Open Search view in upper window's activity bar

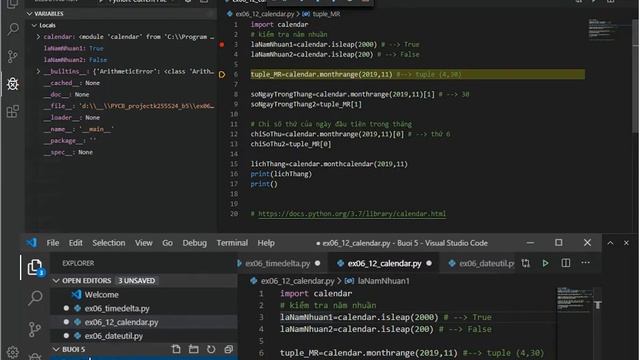coord(13,29)
